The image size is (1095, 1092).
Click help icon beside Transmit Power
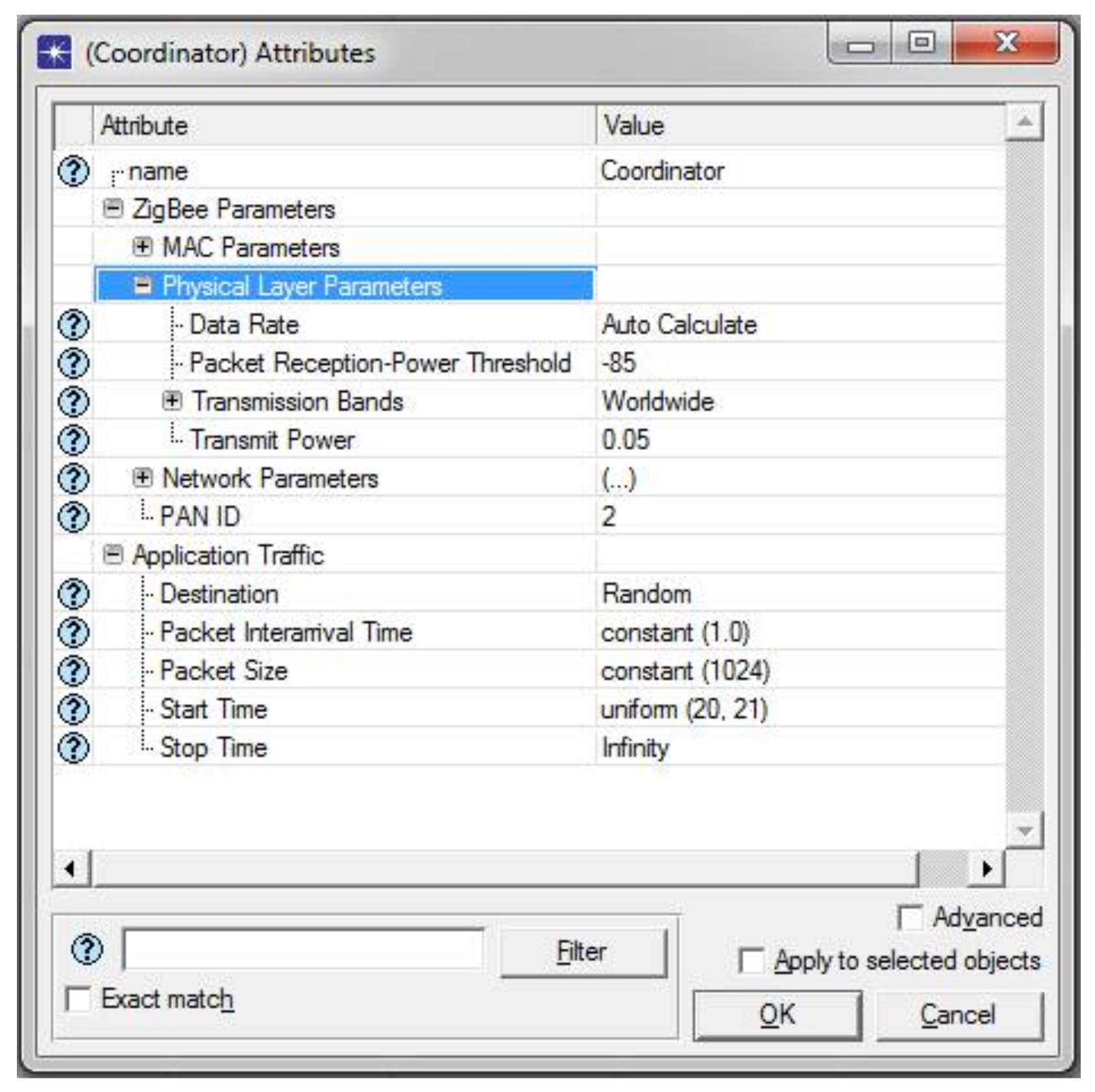(73, 440)
